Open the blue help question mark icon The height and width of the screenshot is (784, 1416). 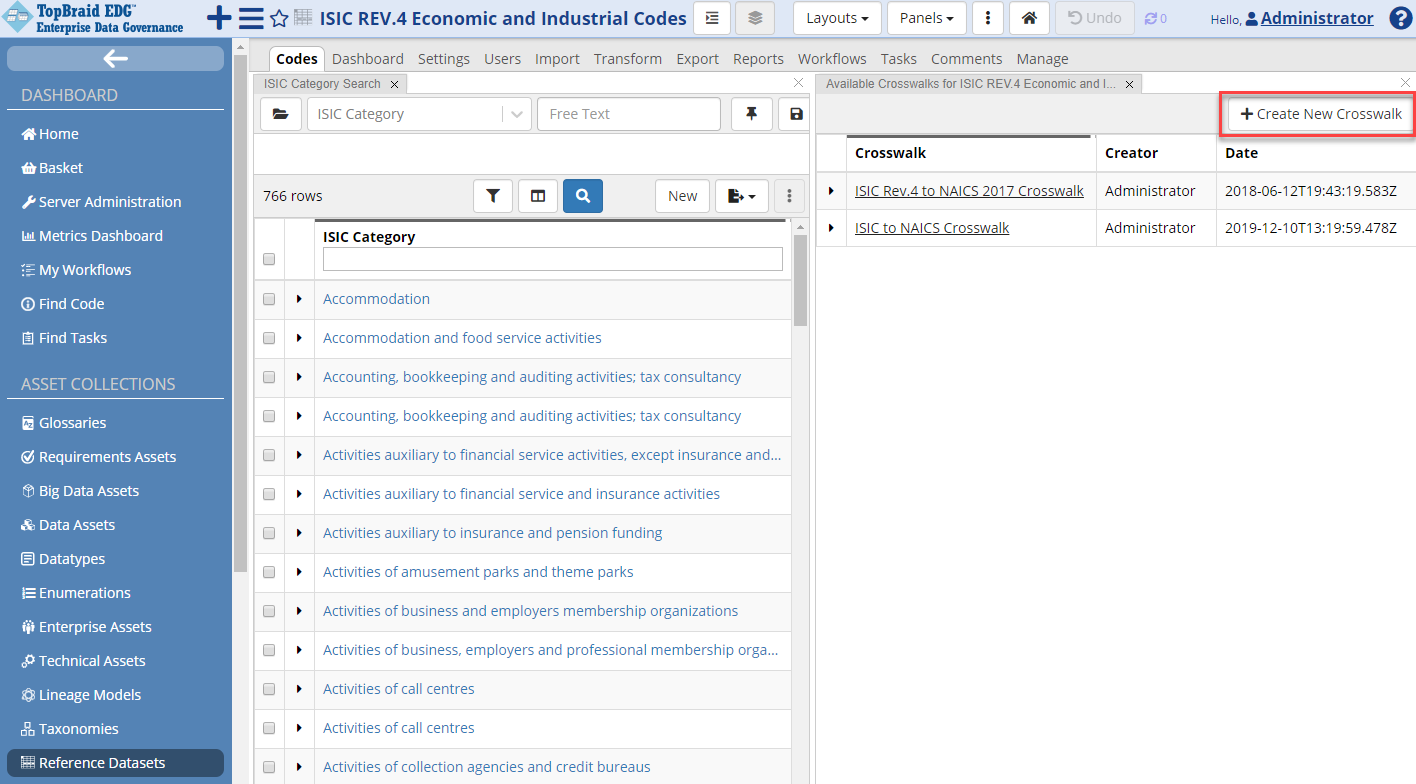(1400, 18)
